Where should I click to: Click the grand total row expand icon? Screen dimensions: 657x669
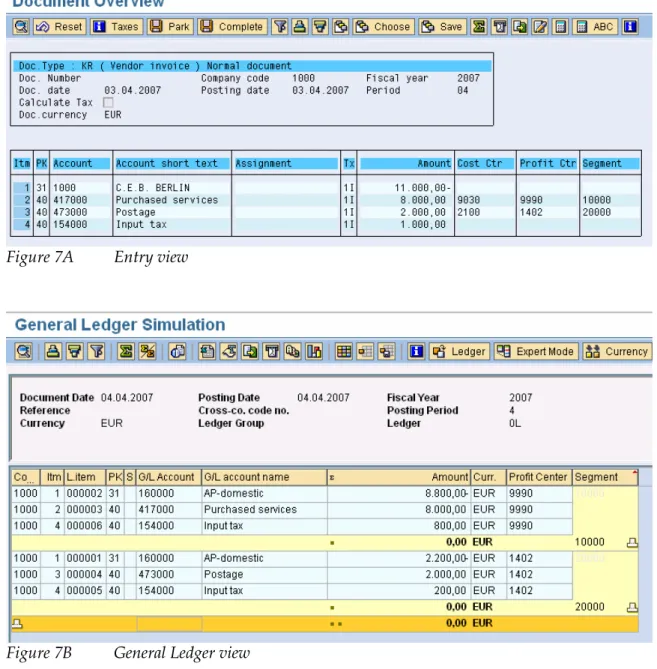point(17,623)
